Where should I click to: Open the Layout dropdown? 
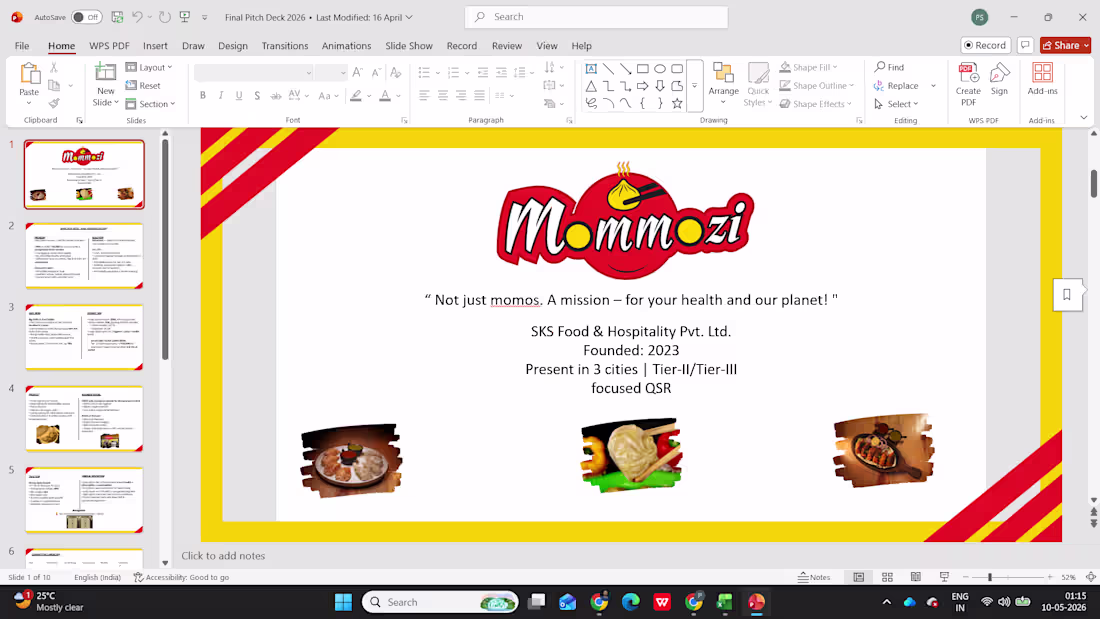point(149,67)
